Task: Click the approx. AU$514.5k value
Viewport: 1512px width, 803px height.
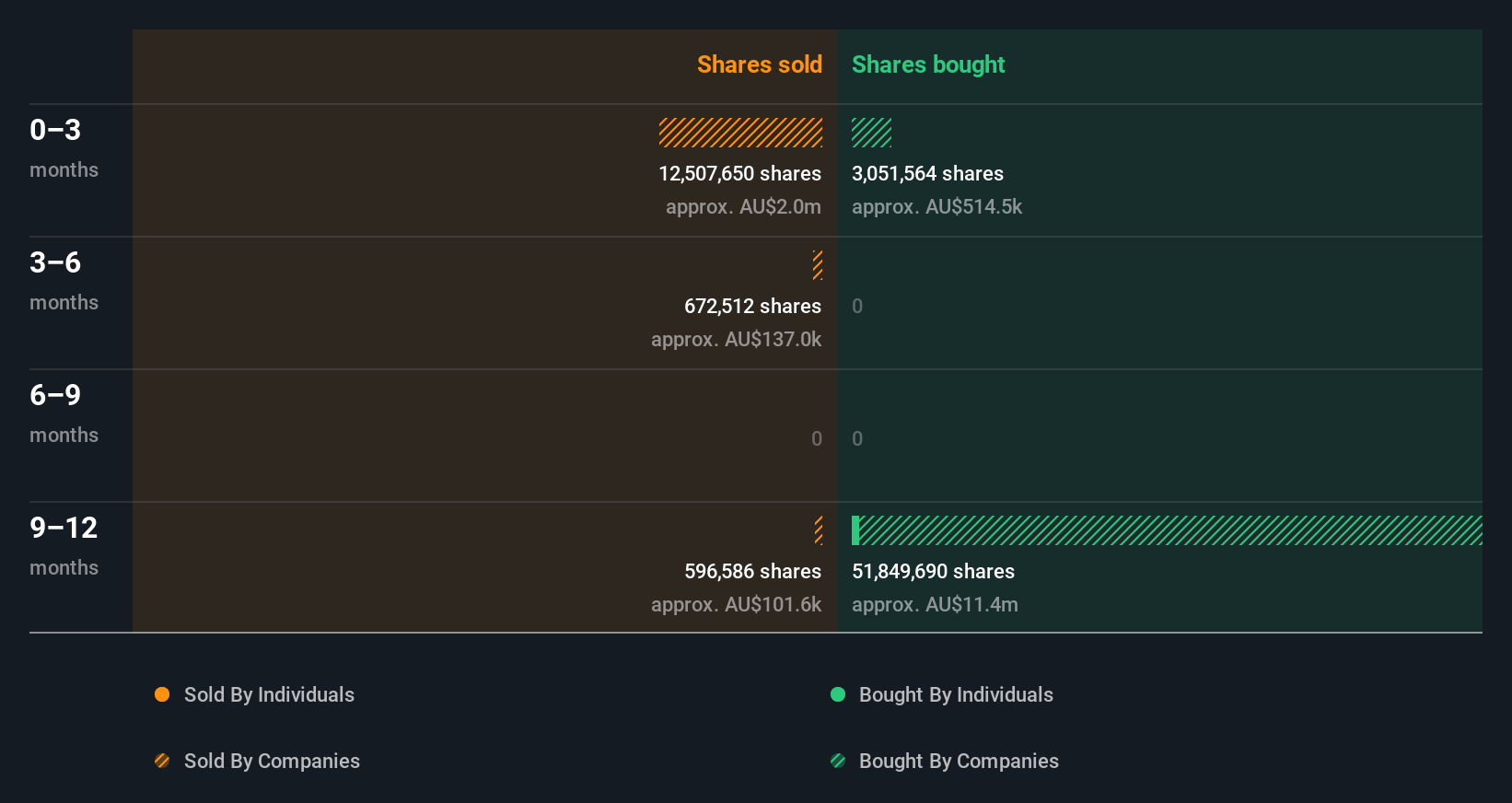Action: coord(936,206)
